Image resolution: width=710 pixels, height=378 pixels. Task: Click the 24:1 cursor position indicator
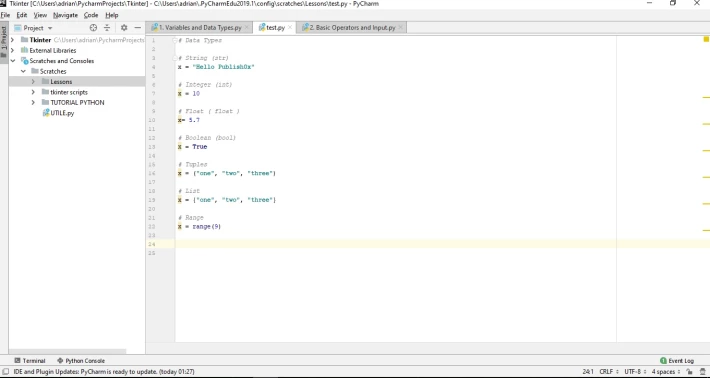[x=588, y=372]
